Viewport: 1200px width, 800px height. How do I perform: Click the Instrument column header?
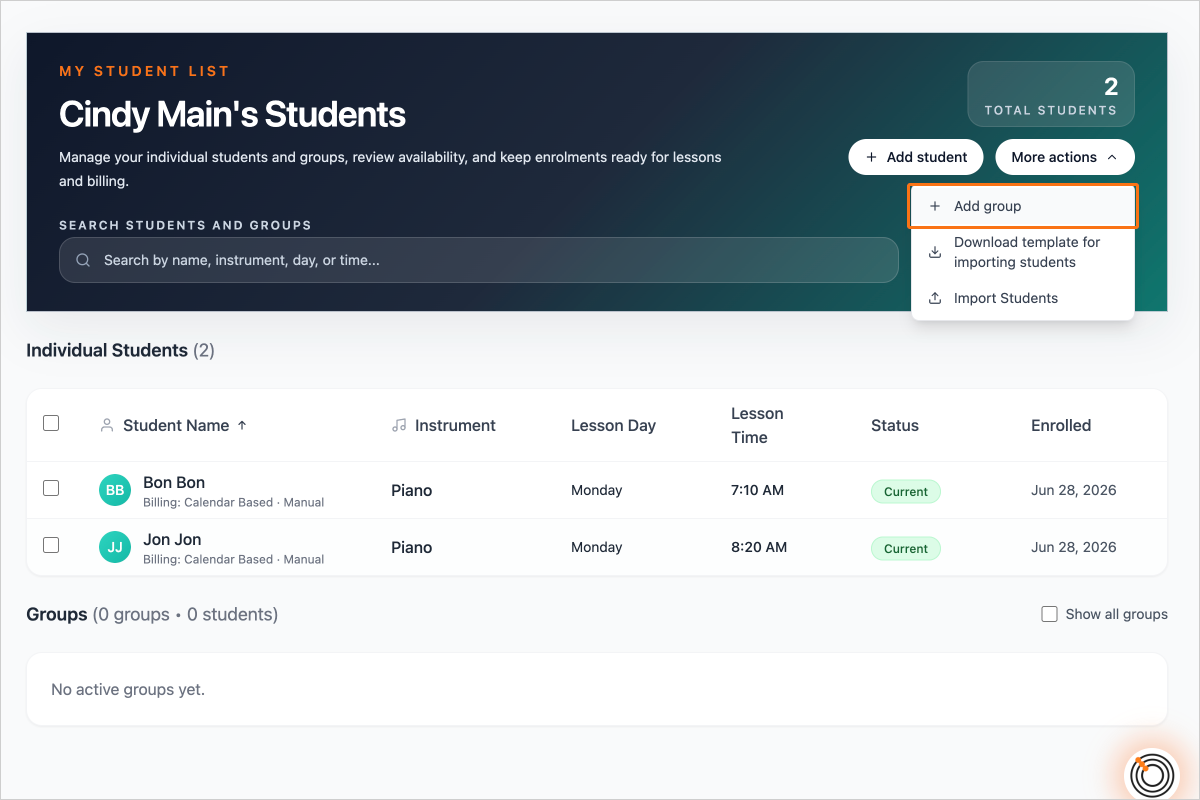point(455,425)
